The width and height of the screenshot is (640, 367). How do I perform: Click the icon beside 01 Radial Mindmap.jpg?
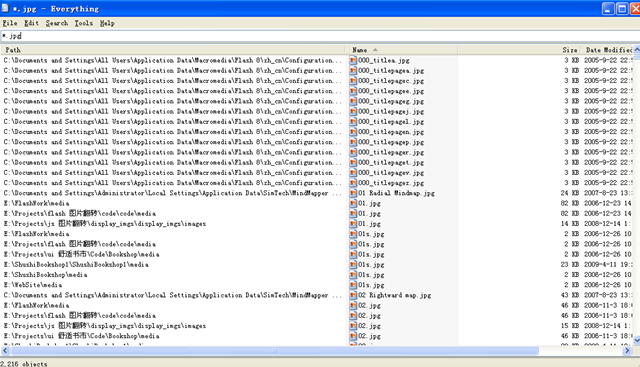[353, 193]
